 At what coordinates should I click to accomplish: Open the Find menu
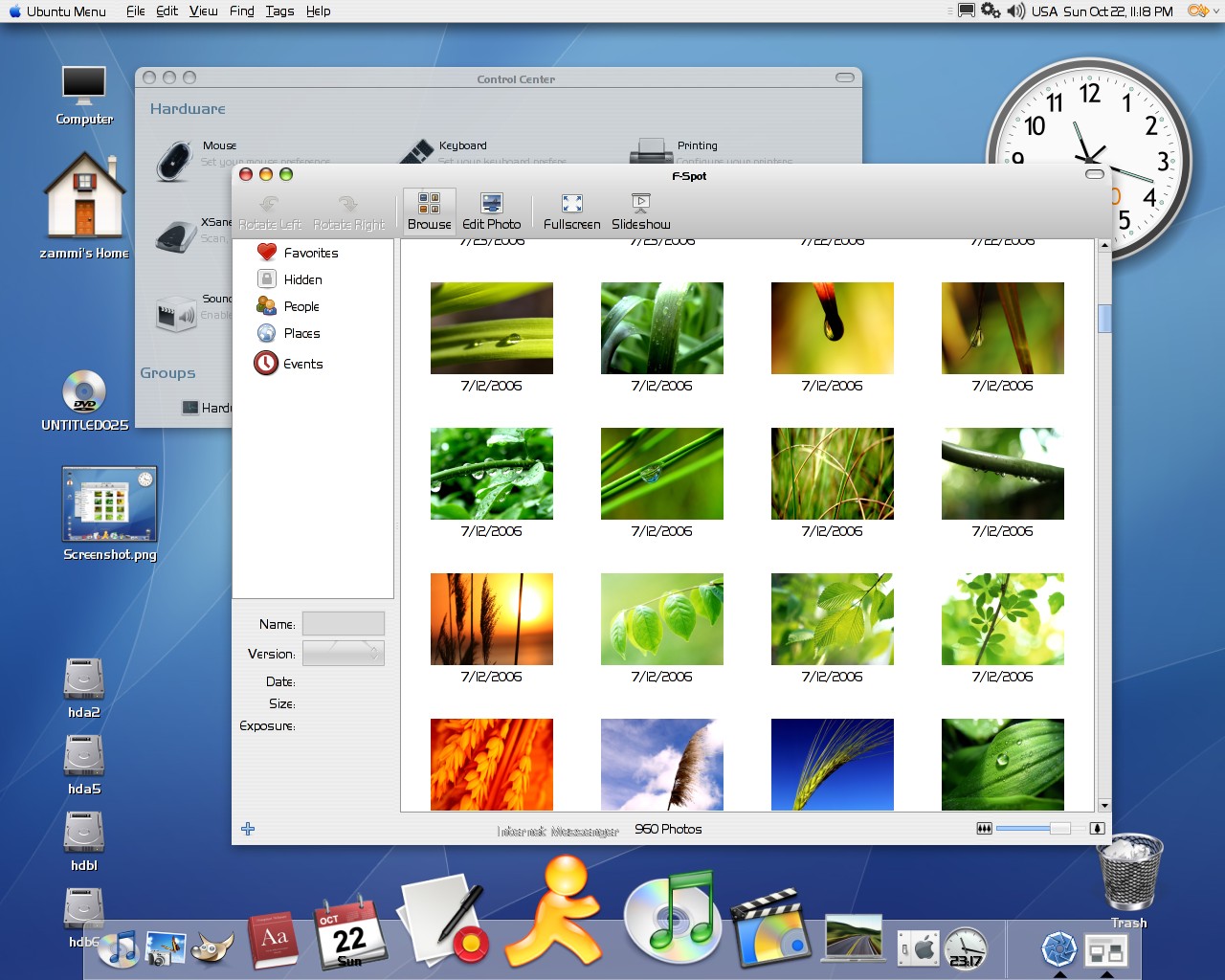pyautogui.click(x=242, y=11)
